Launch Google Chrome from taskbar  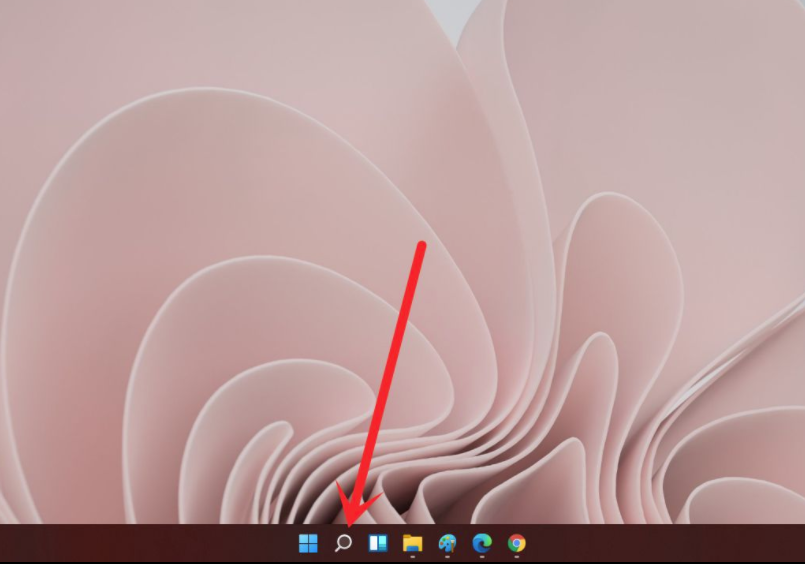point(517,543)
